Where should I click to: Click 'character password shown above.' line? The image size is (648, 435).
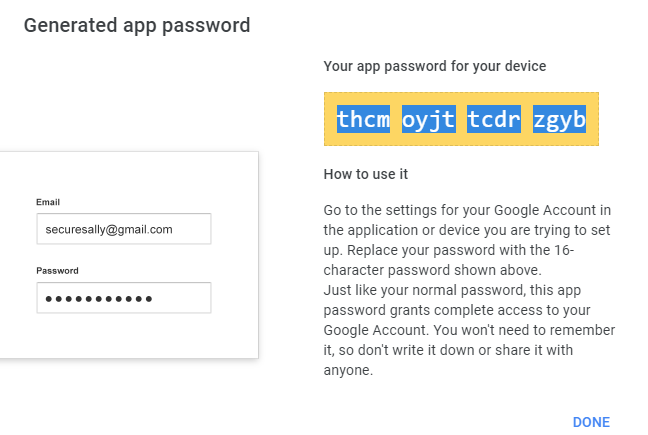click(432, 270)
